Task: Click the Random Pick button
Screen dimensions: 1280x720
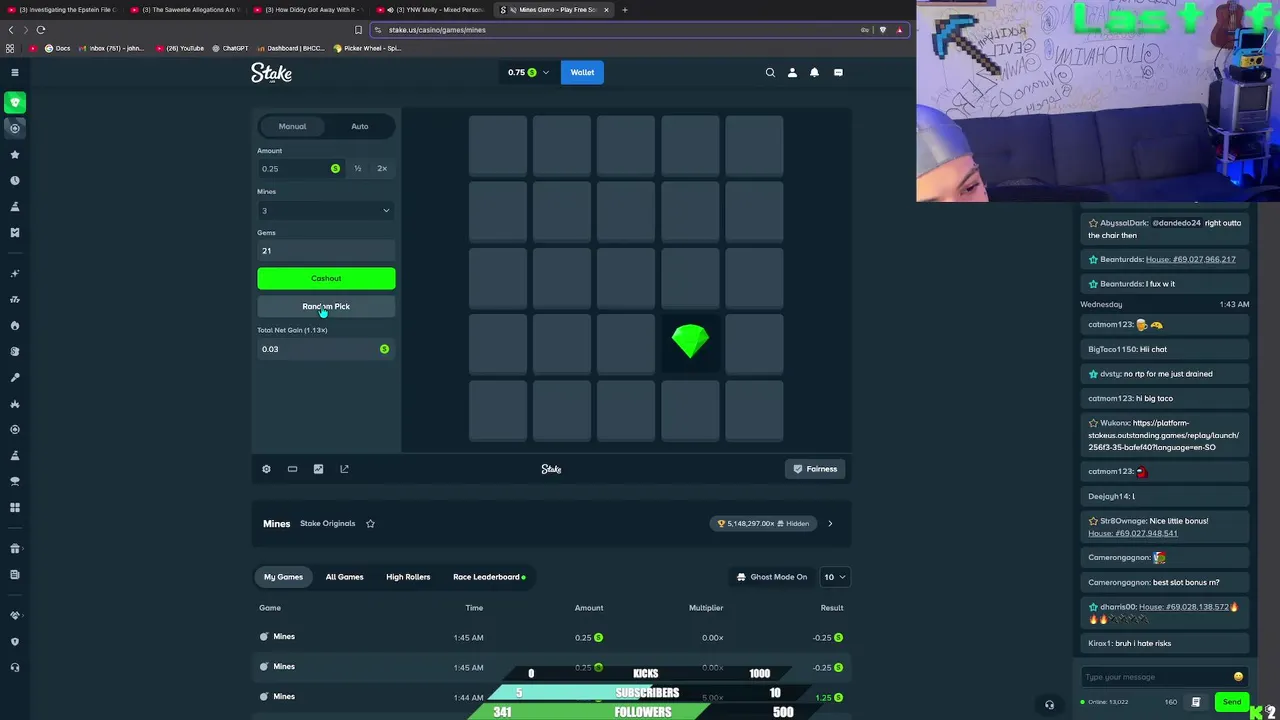Action: click(x=326, y=306)
